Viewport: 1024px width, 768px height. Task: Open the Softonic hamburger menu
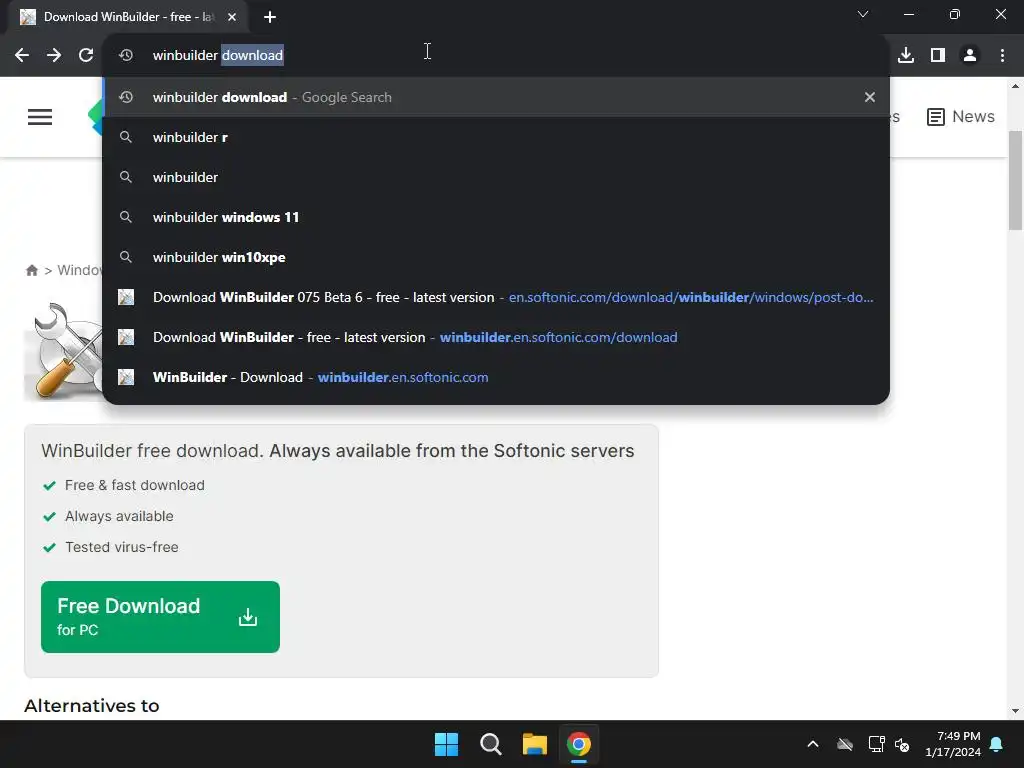40,117
